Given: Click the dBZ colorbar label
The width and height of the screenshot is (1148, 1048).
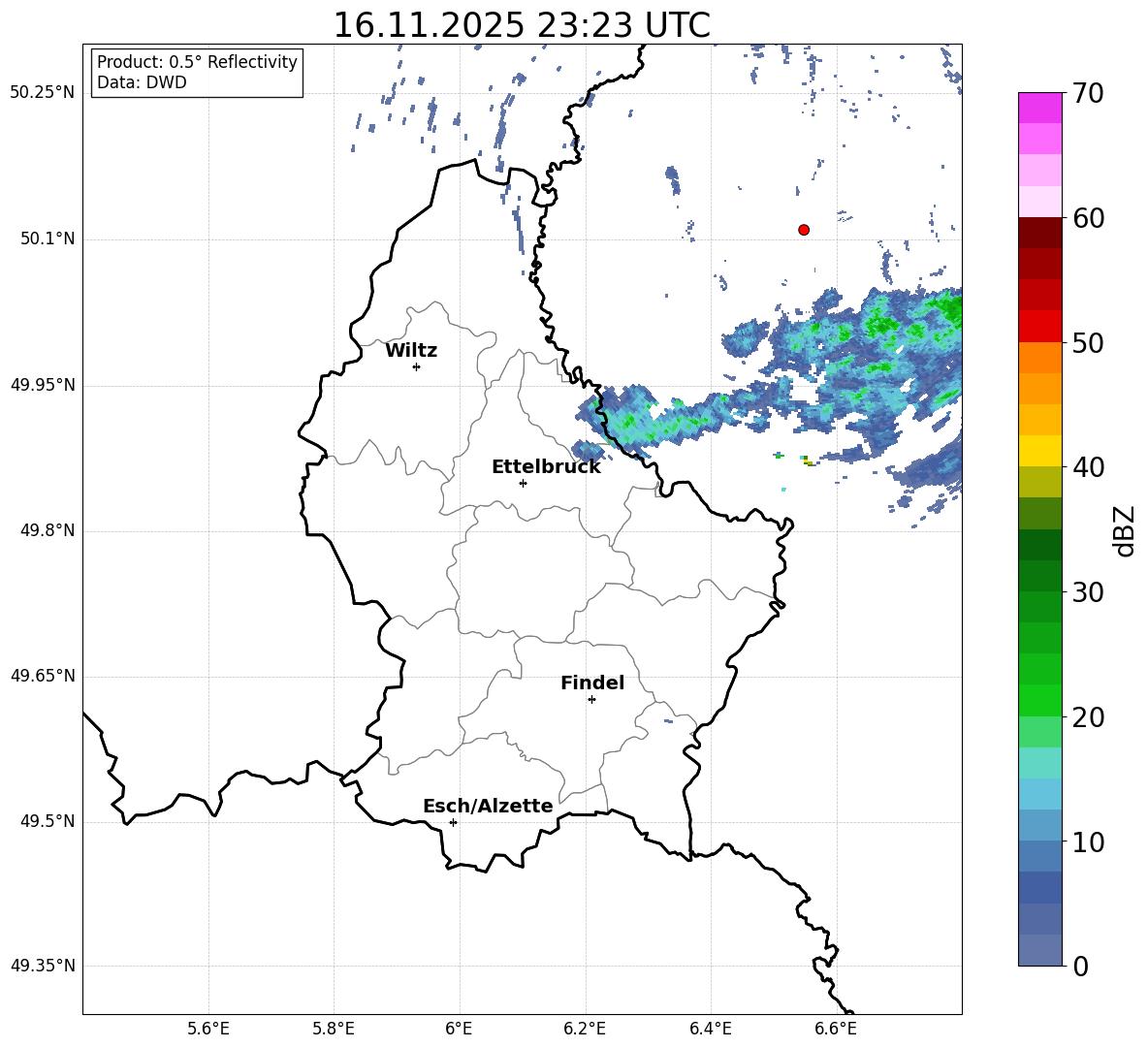Looking at the screenshot, I should click(1124, 530).
